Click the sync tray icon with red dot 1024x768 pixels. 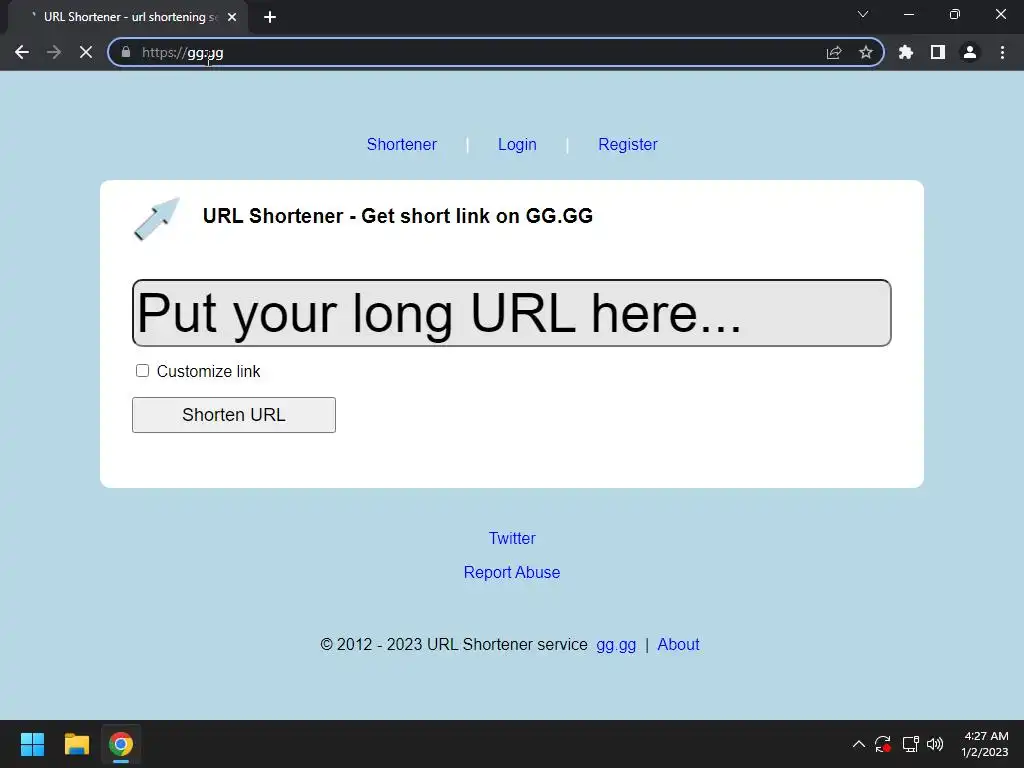pos(883,744)
